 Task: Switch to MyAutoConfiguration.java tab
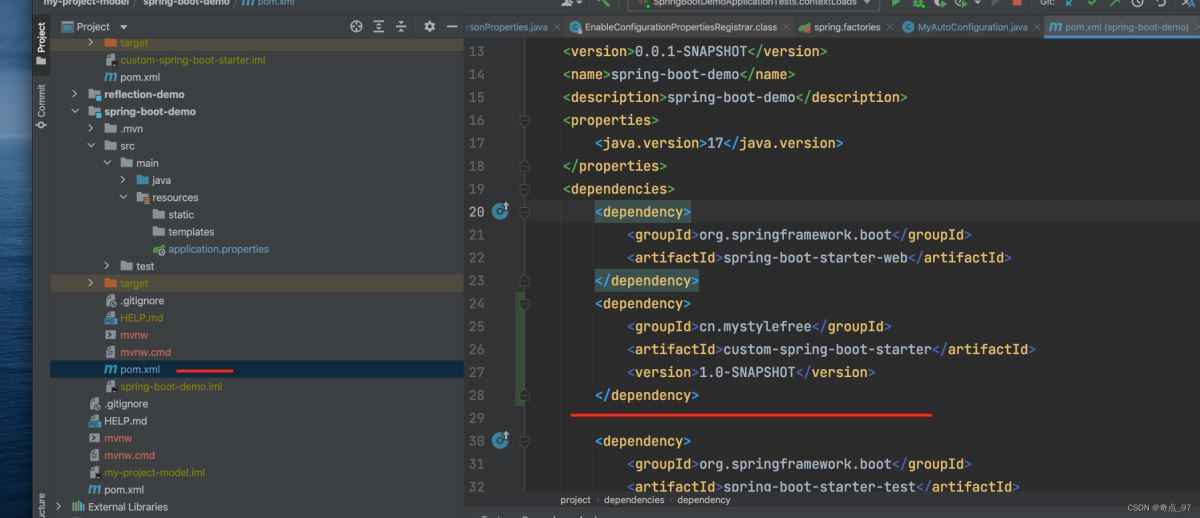click(971, 27)
